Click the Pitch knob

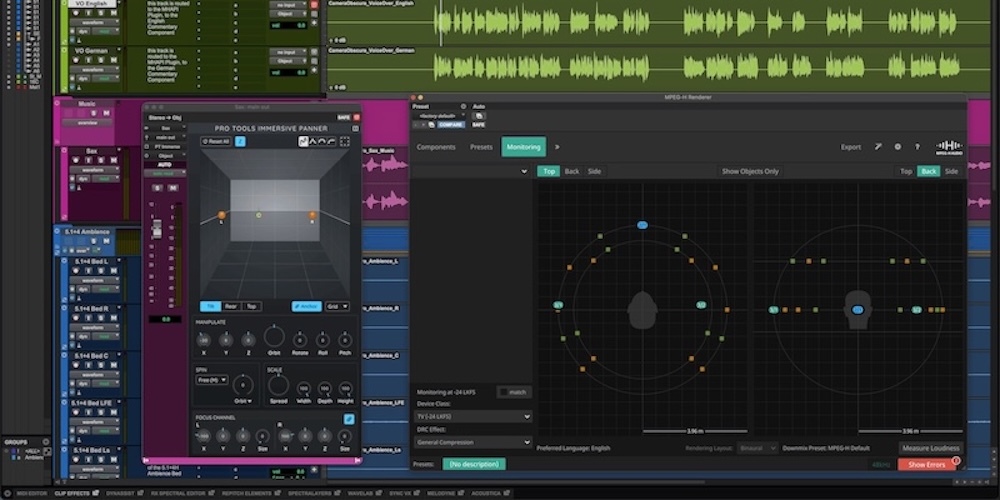(345, 340)
